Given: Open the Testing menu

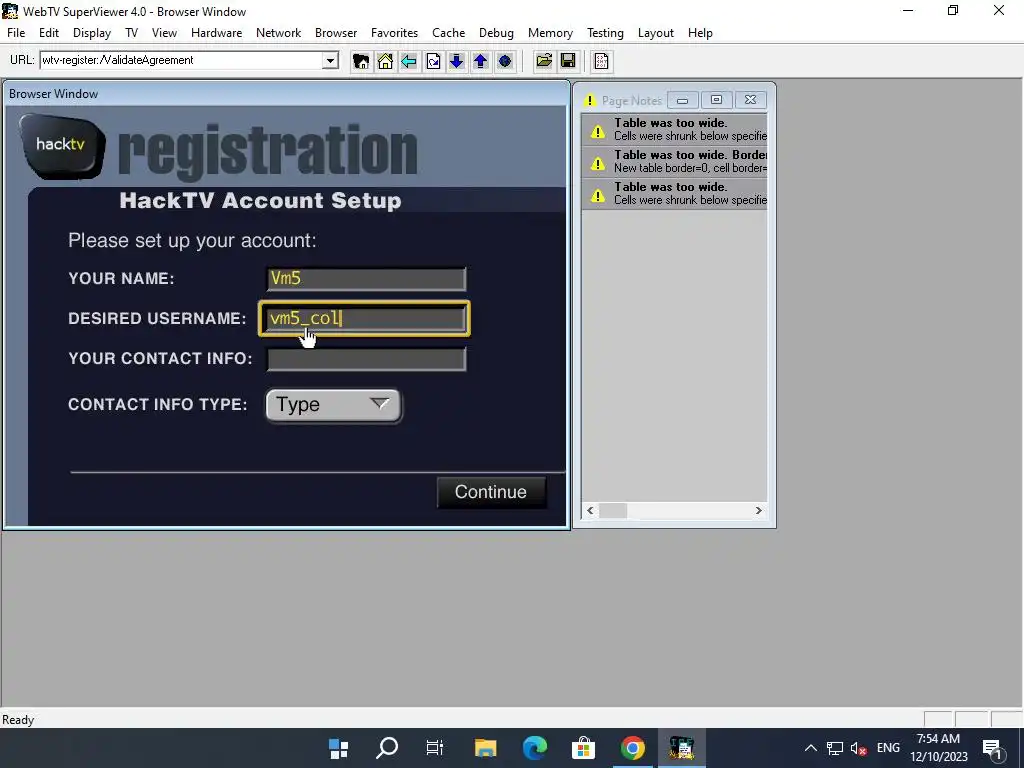Looking at the screenshot, I should tap(605, 33).
